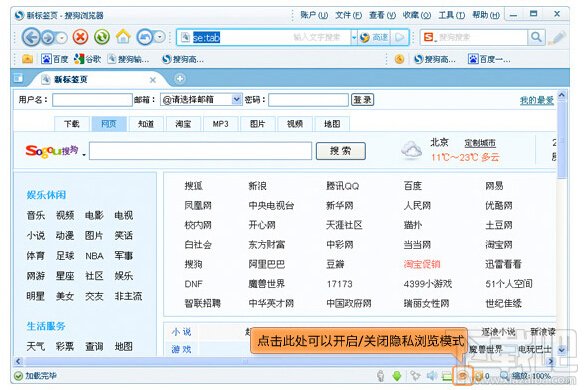
Task: Click the pin icon in status bar
Action: click(415, 375)
